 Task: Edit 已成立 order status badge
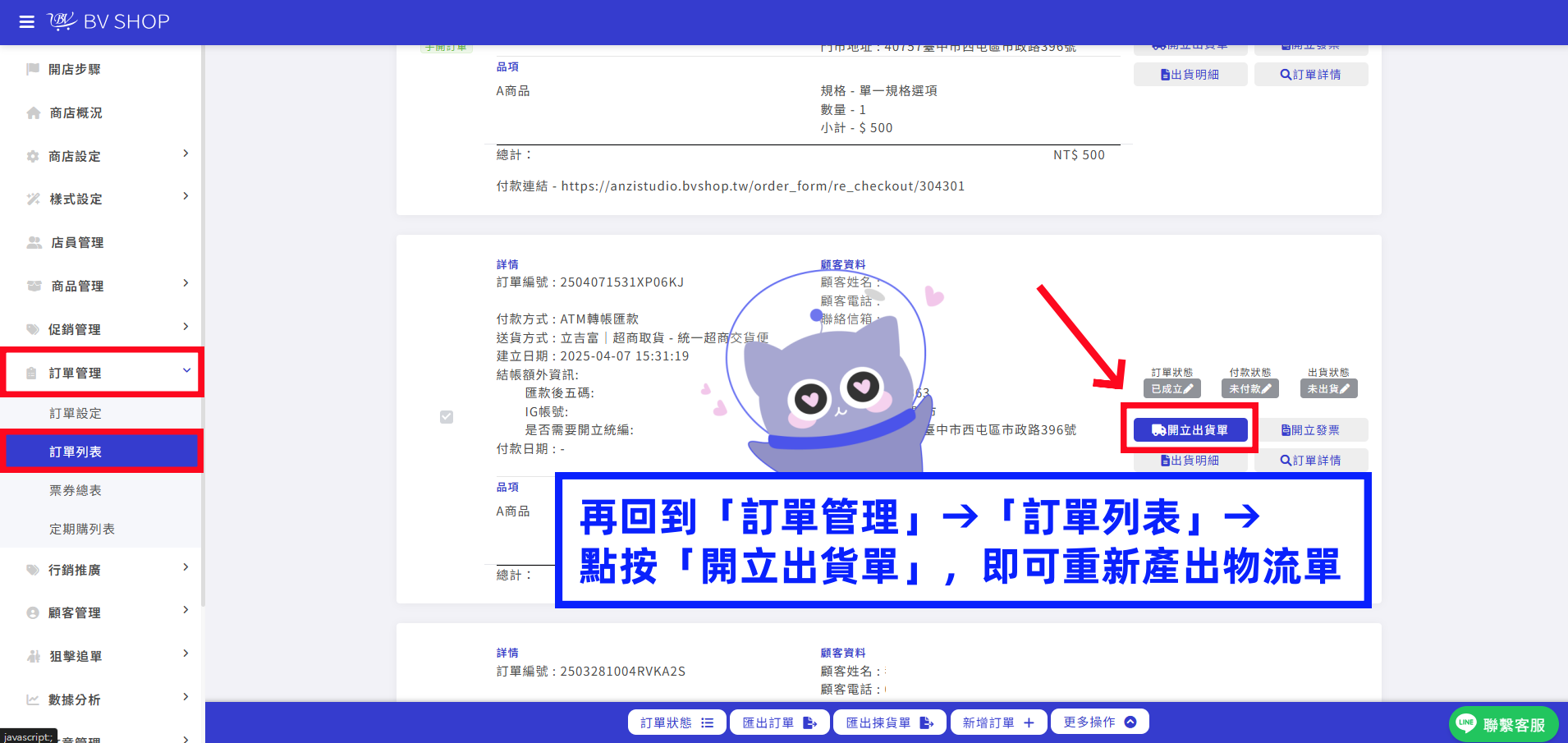coord(1172,389)
